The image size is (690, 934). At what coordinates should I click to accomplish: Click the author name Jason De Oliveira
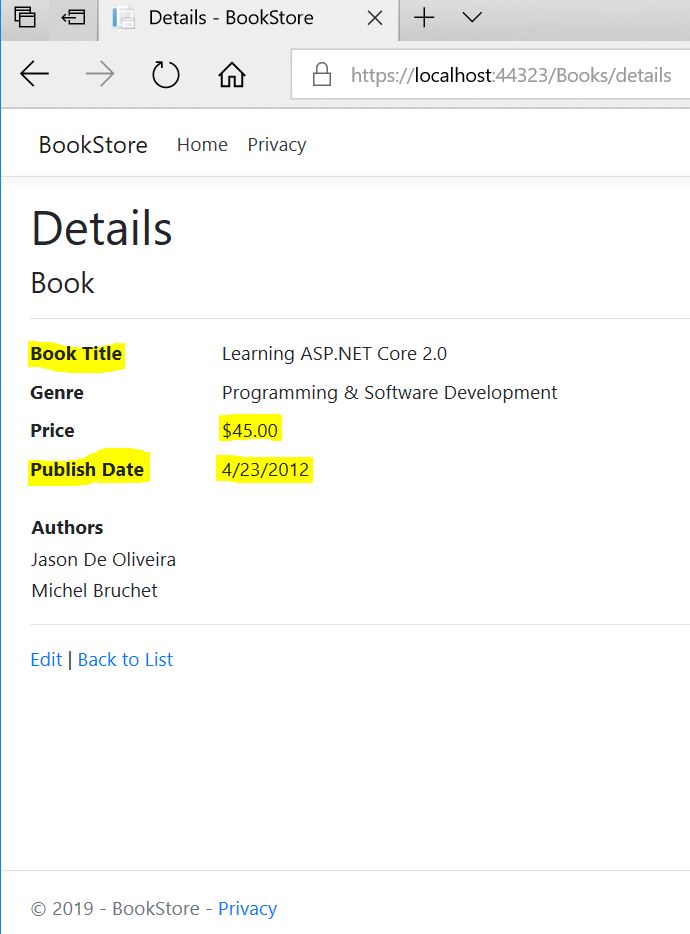click(x=103, y=560)
